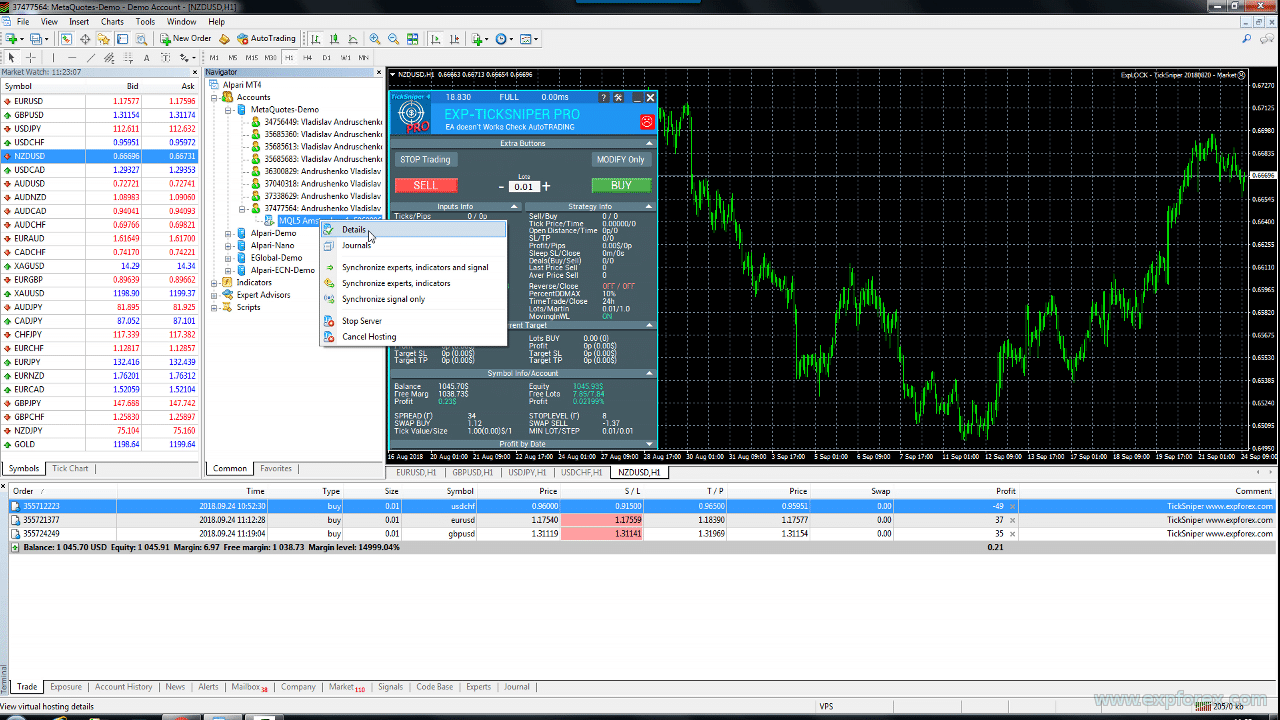The width and height of the screenshot is (1280, 720).
Task: Click the Zoom Out magnifier icon
Action: point(393,39)
